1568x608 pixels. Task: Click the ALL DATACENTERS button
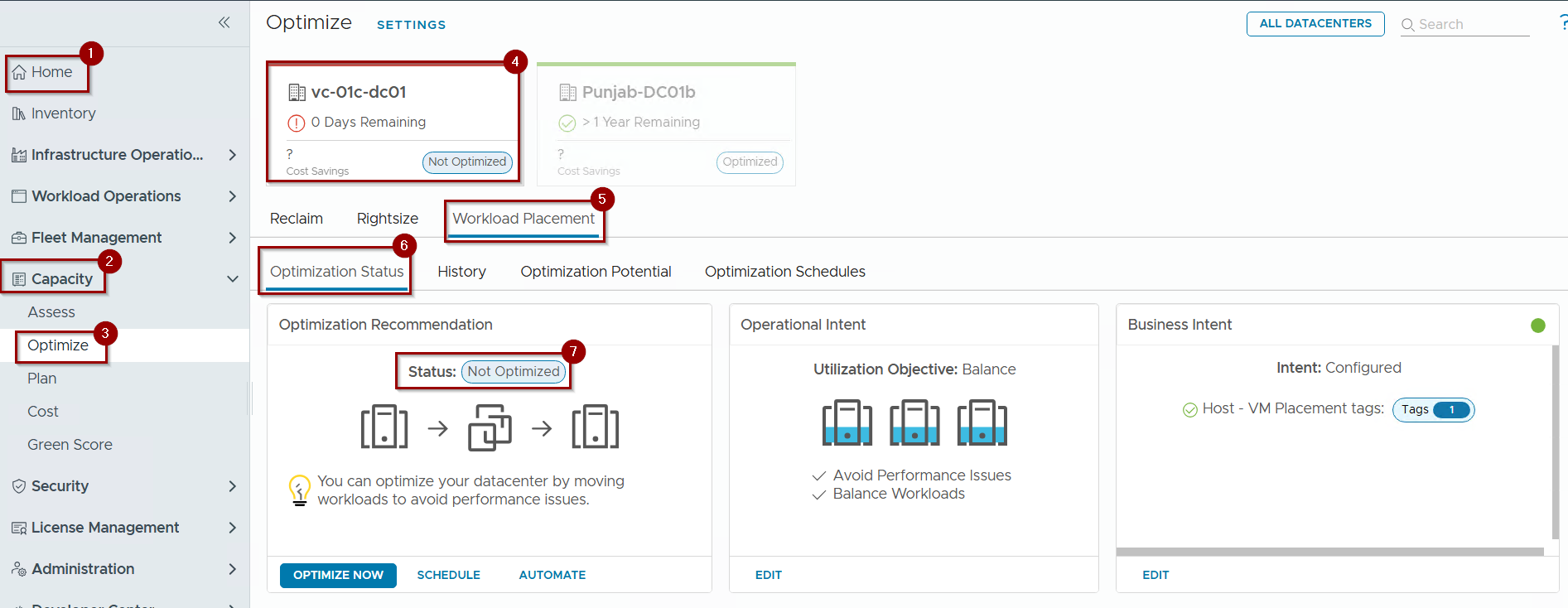(x=1315, y=24)
